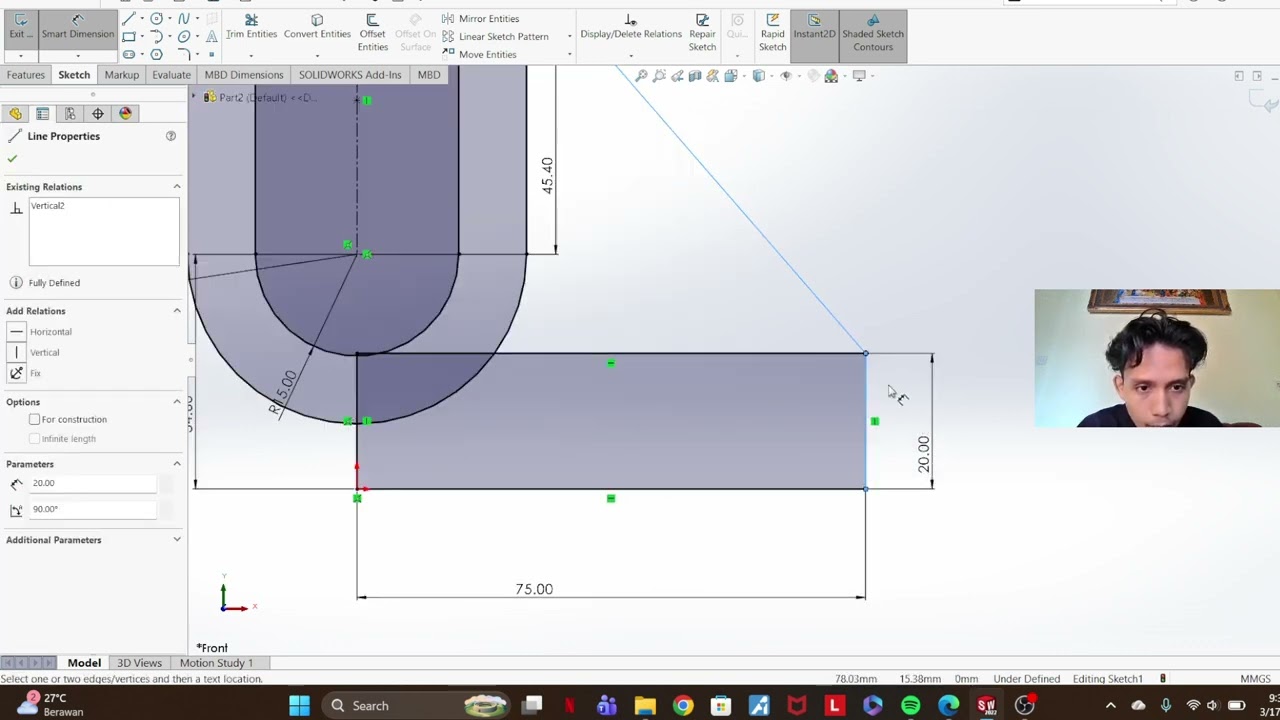Switch to the MBD Dimensions tab
The height and width of the screenshot is (720, 1280).
click(244, 75)
